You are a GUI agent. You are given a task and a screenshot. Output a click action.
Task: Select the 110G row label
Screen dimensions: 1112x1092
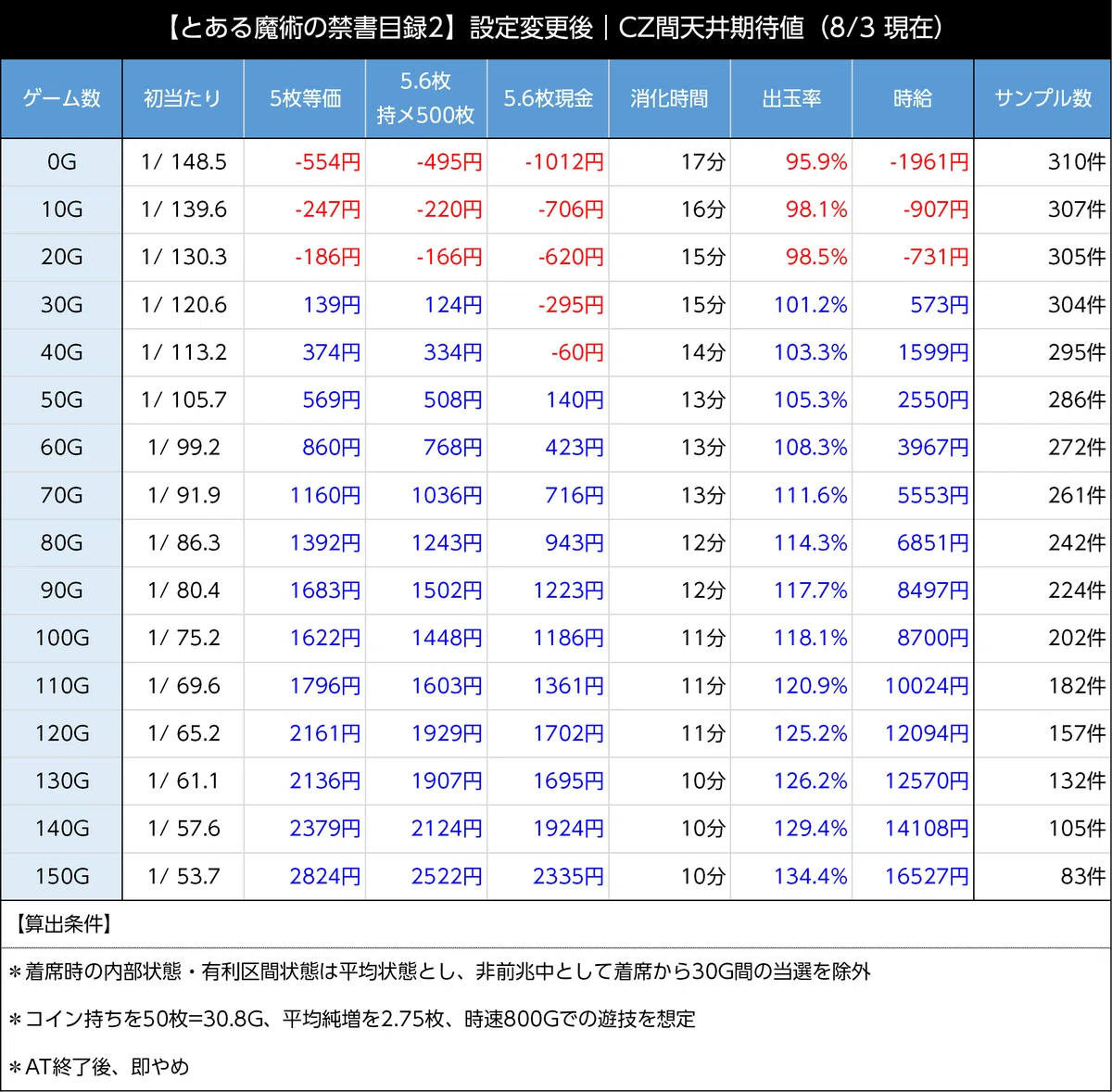(61, 686)
